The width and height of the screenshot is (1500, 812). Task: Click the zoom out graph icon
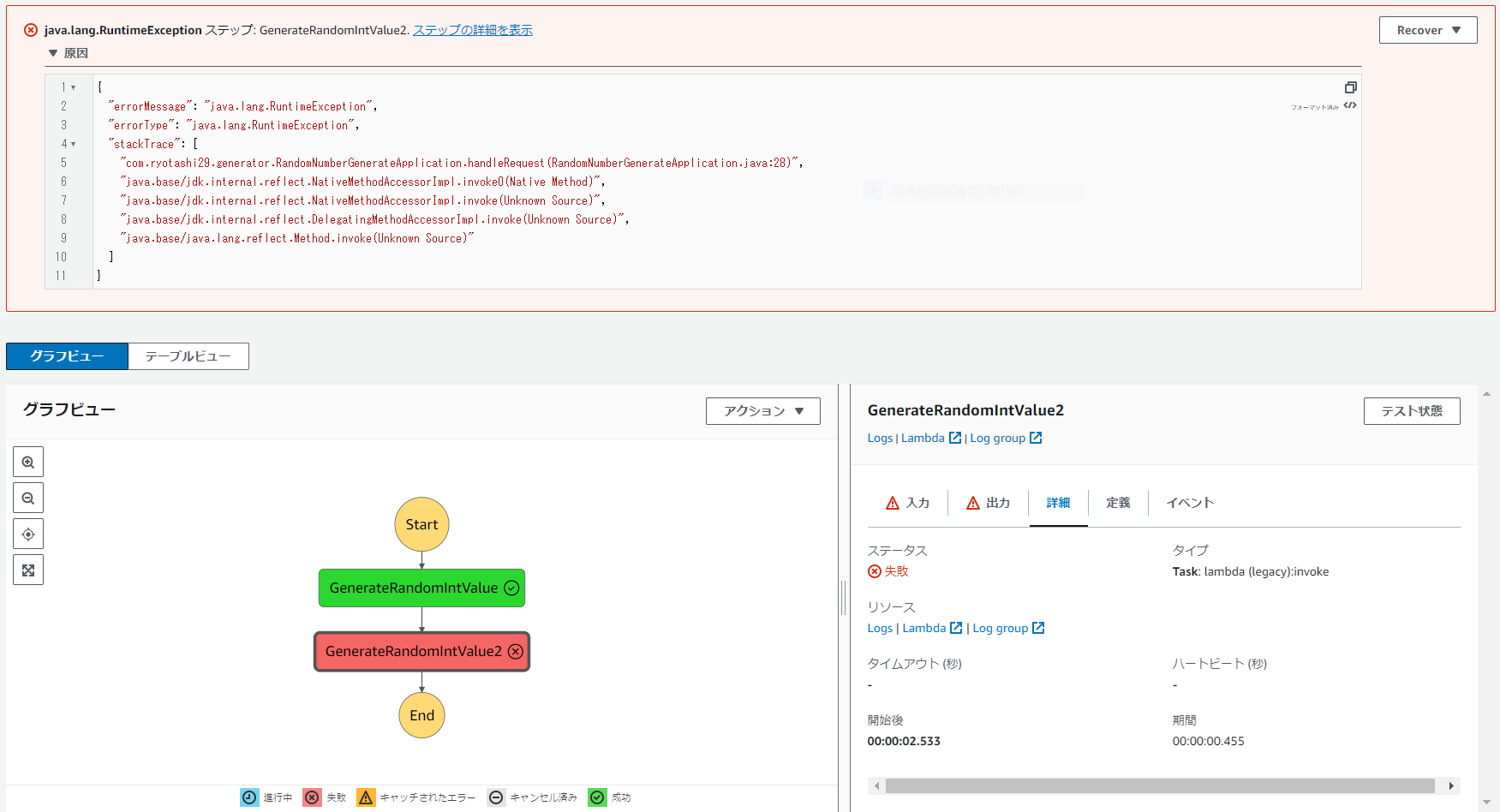click(x=28, y=499)
